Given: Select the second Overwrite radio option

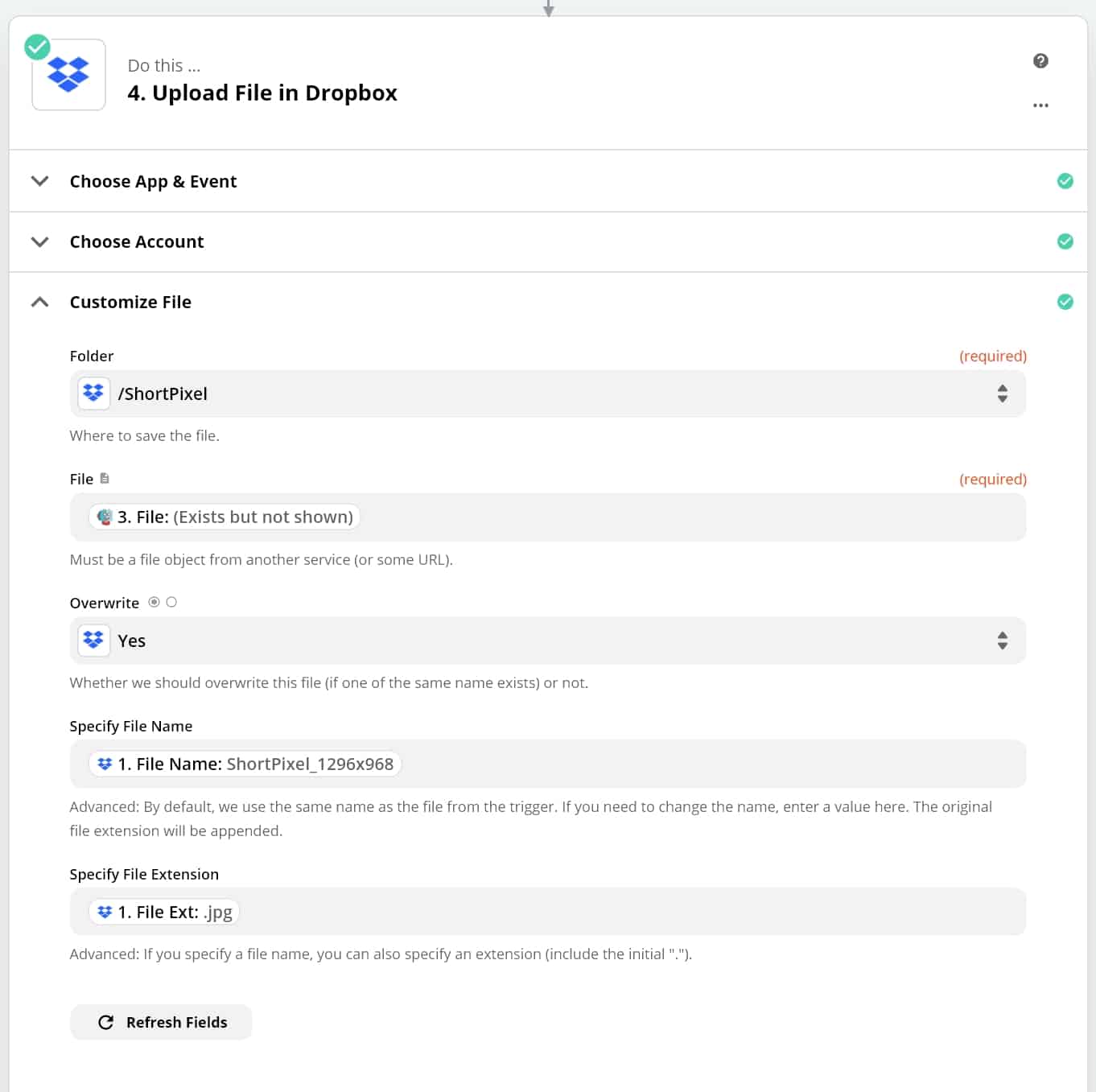Looking at the screenshot, I should (x=171, y=602).
